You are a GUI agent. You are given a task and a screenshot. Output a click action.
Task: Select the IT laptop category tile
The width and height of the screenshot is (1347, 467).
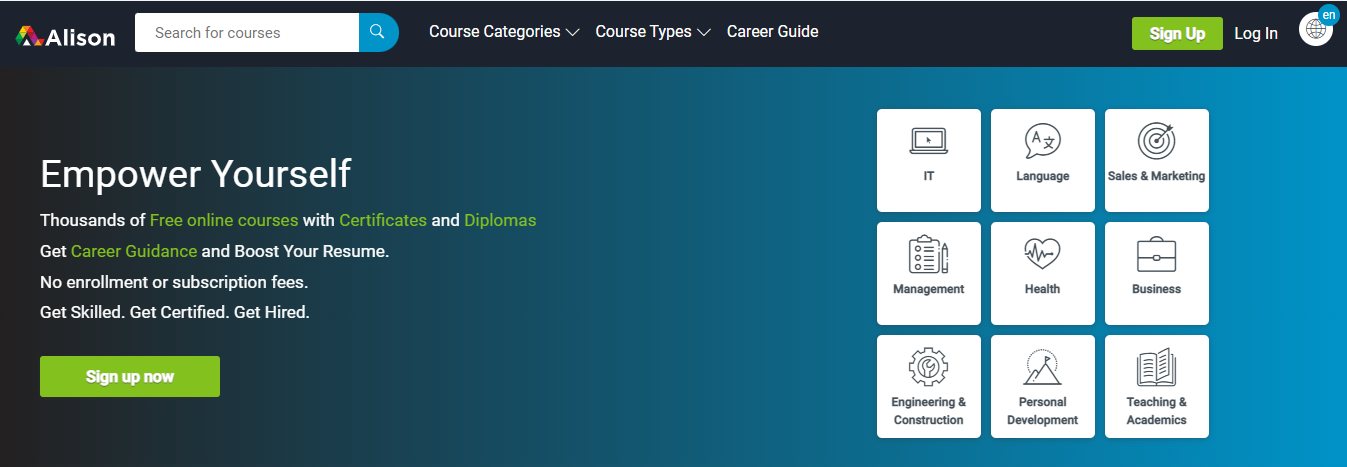pos(928,160)
